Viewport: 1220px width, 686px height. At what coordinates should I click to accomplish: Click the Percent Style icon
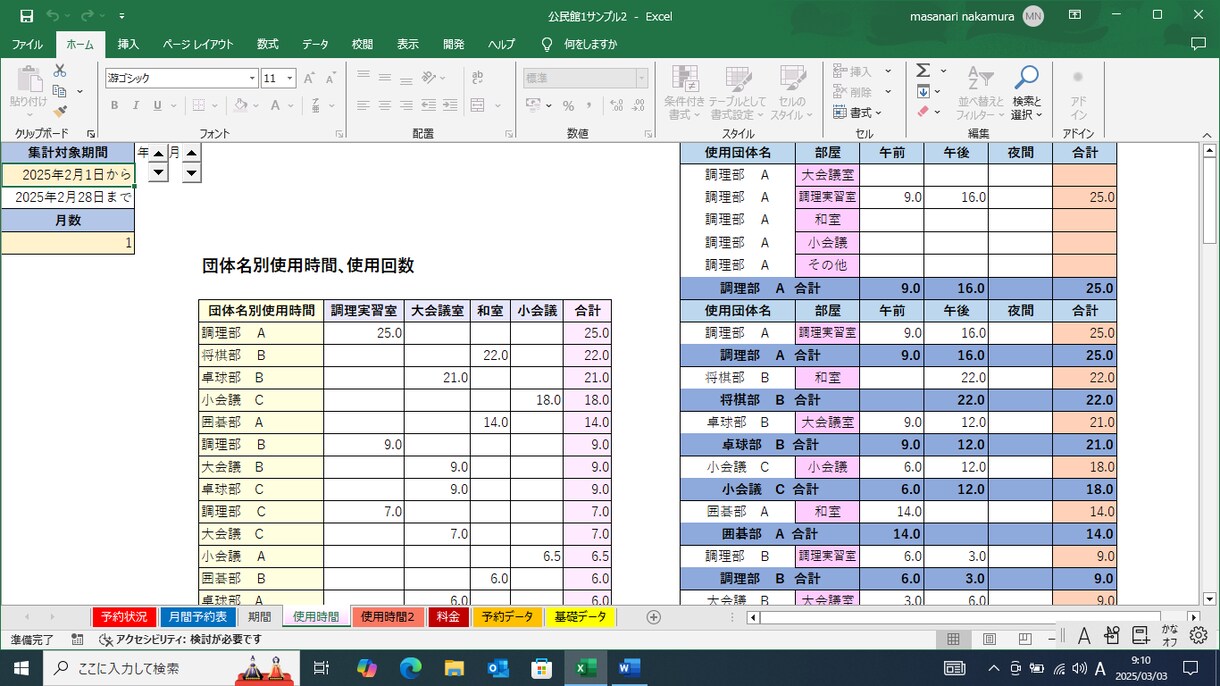coord(568,105)
